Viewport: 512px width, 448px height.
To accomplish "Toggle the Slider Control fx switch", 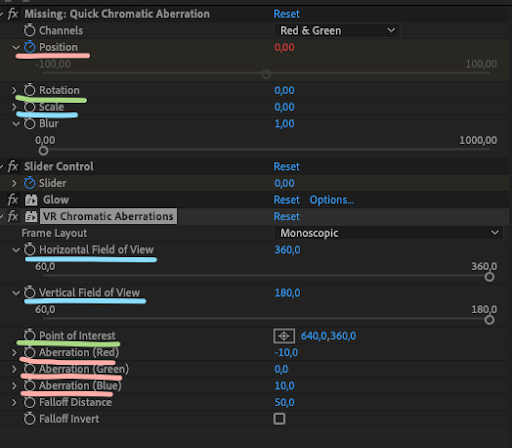I will [13, 166].
